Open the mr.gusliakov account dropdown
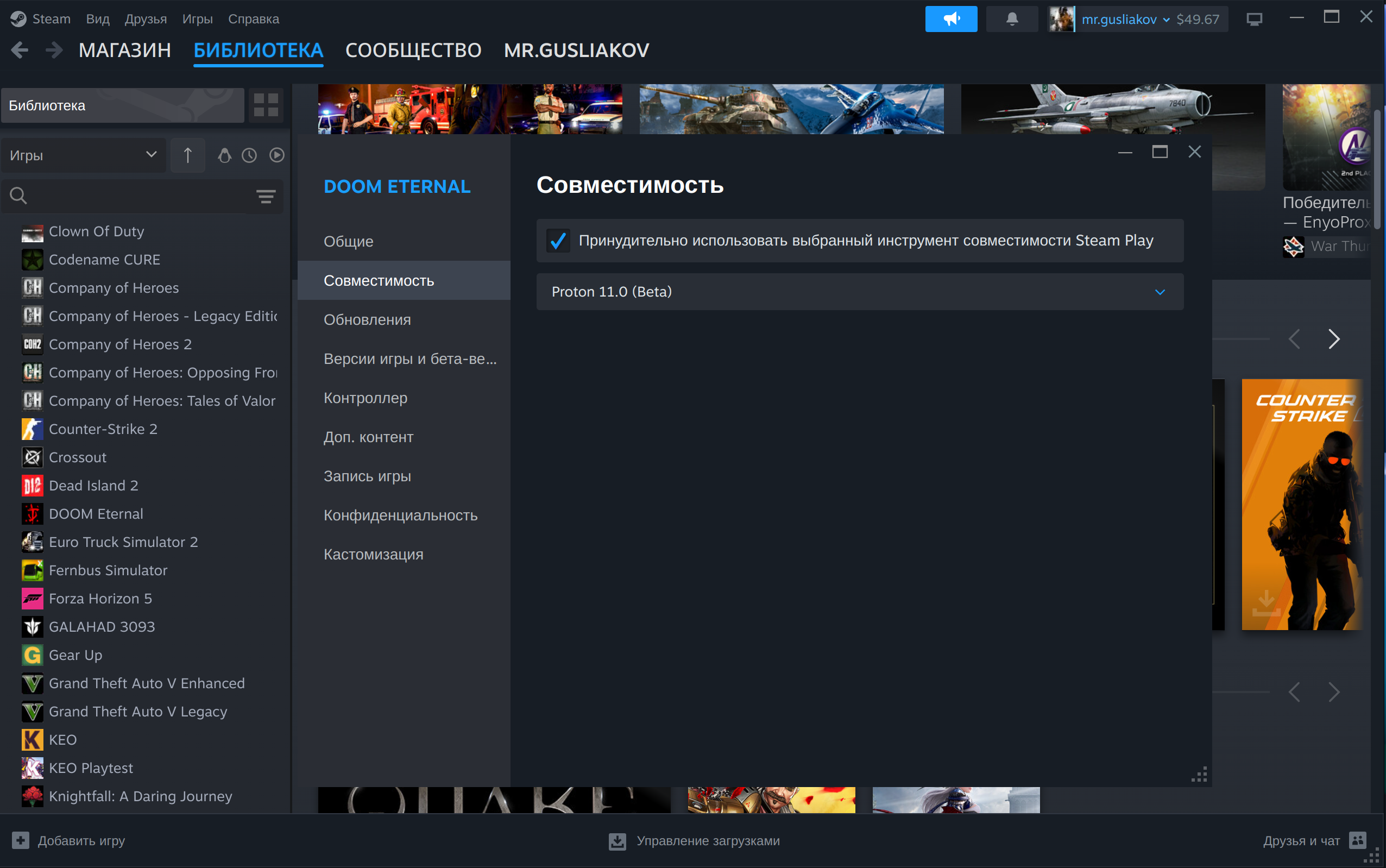This screenshot has width=1386, height=868. 1125,18
